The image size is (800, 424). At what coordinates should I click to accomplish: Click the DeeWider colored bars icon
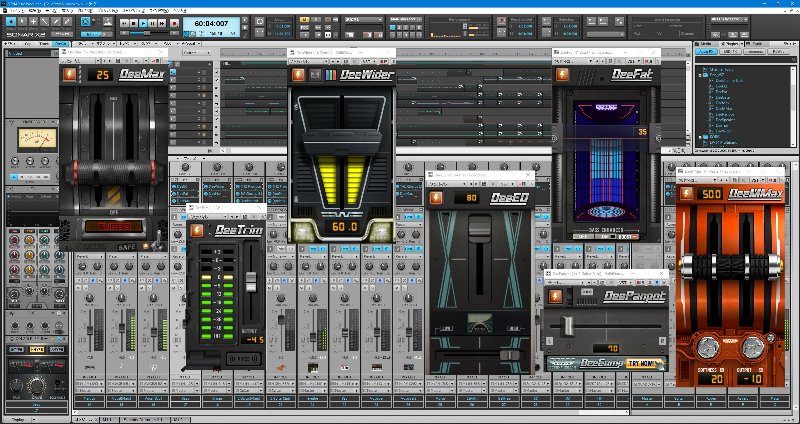pyautogui.click(x=331, y=75)
